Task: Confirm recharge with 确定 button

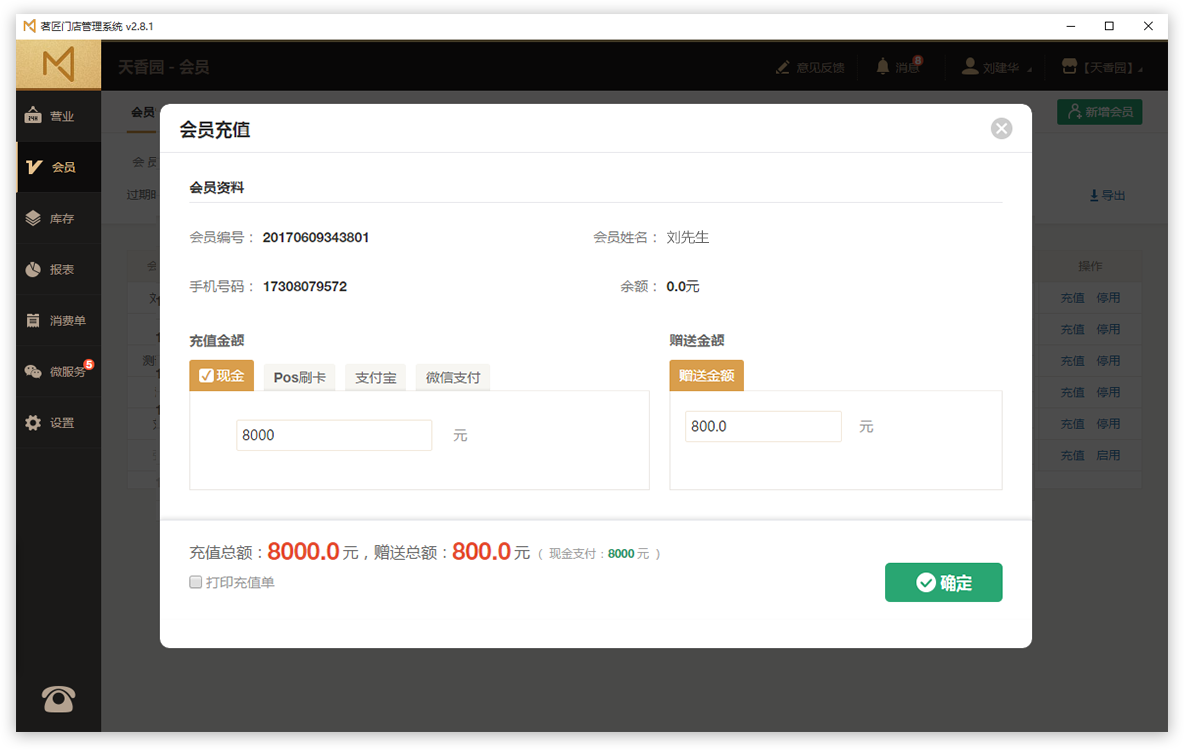Action: [x=943, y=583]
